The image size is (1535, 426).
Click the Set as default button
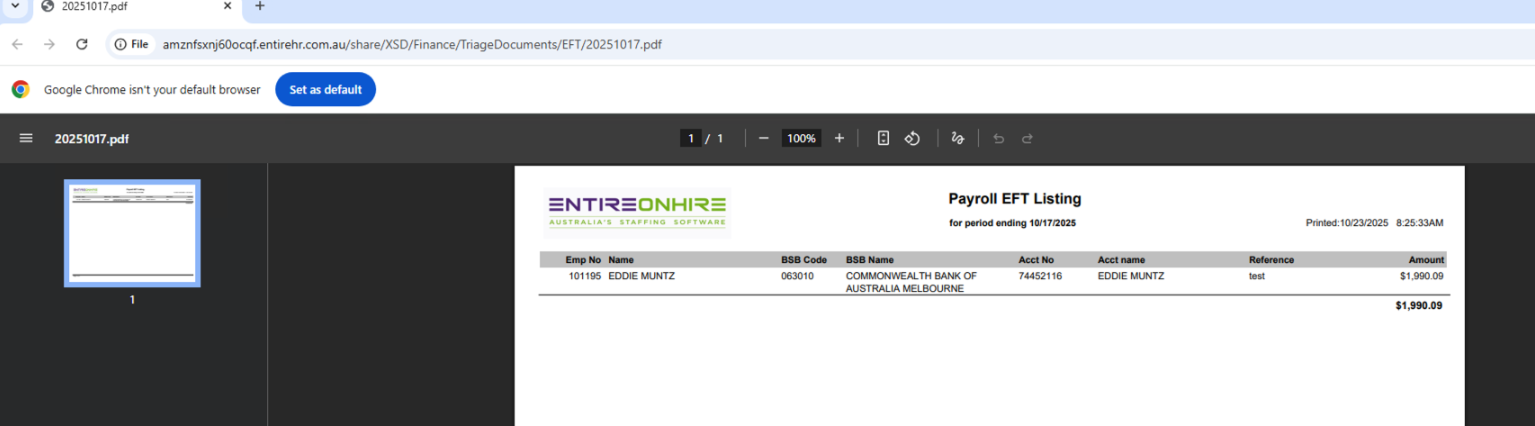(x=325, y=89)
